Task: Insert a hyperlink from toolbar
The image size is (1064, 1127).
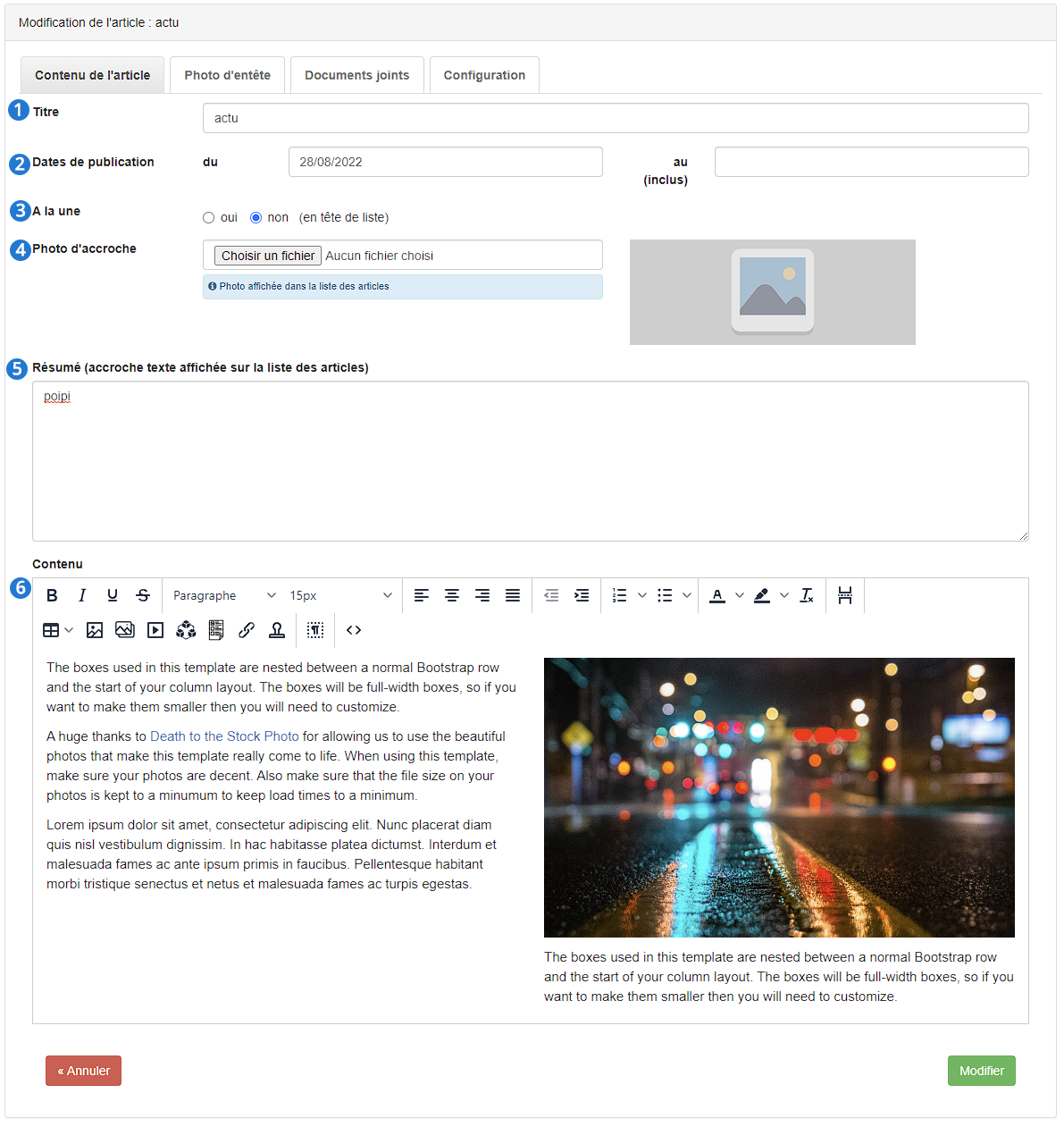Action: pos(247,630)
